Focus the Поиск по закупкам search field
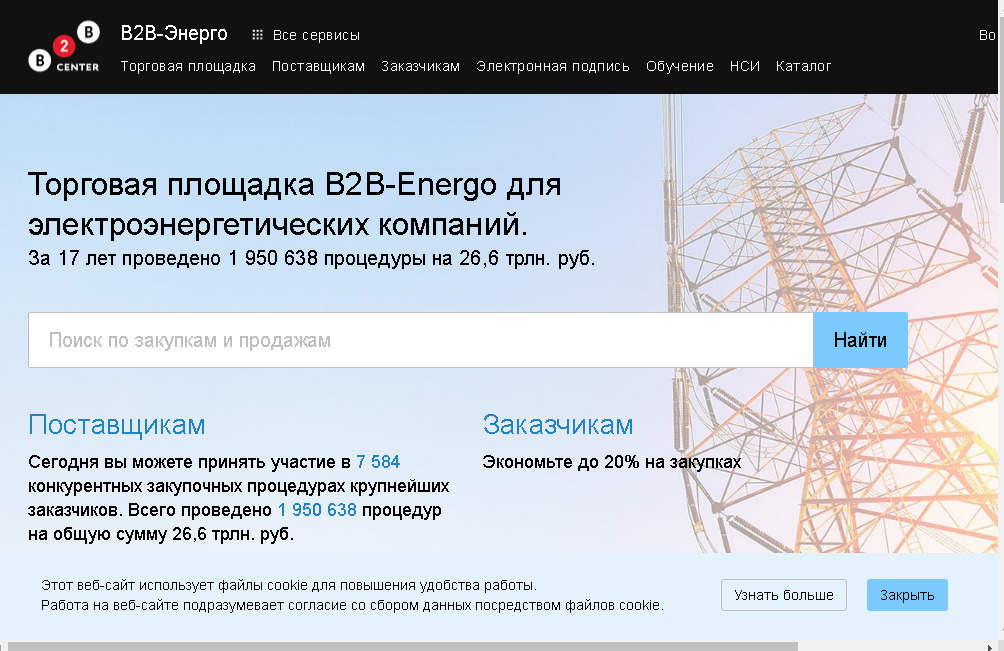This screenshot has height=651, width=1004. 421,340
